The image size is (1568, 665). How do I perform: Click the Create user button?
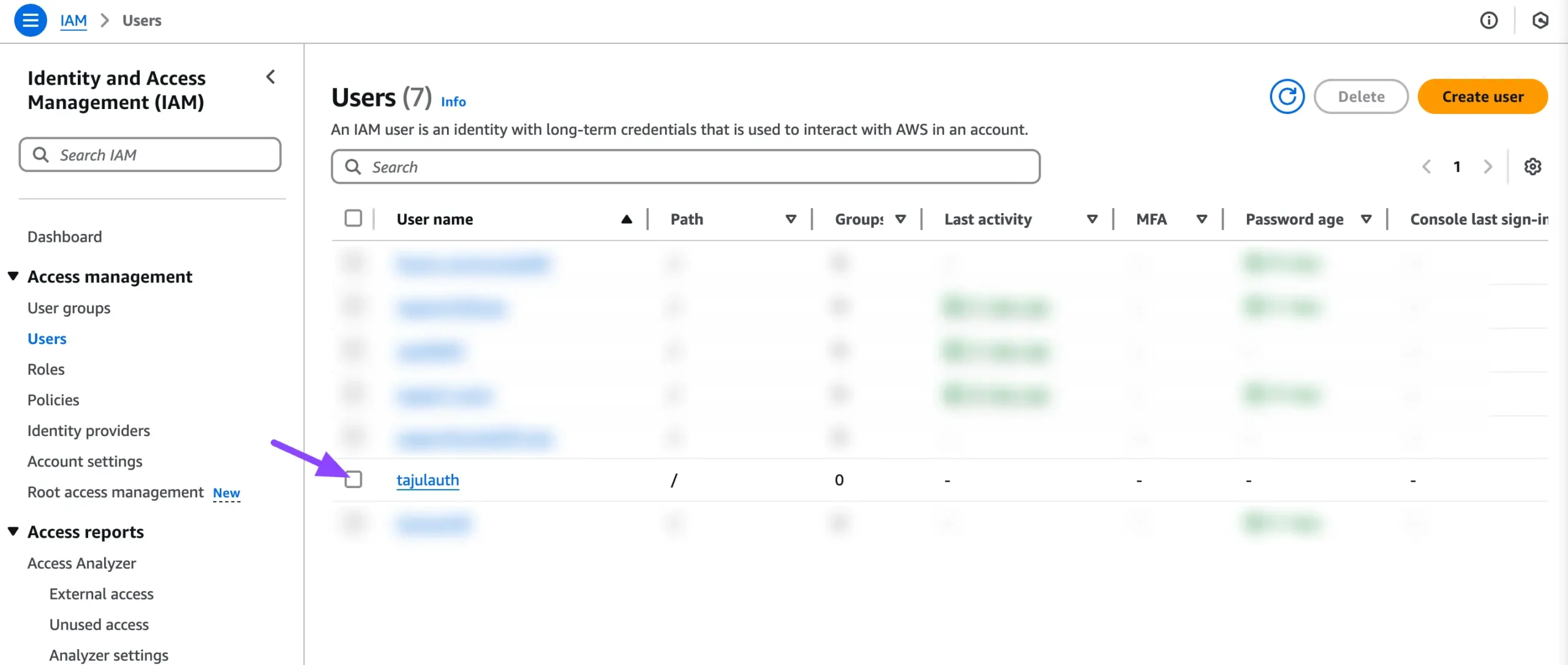[1482, 96]
